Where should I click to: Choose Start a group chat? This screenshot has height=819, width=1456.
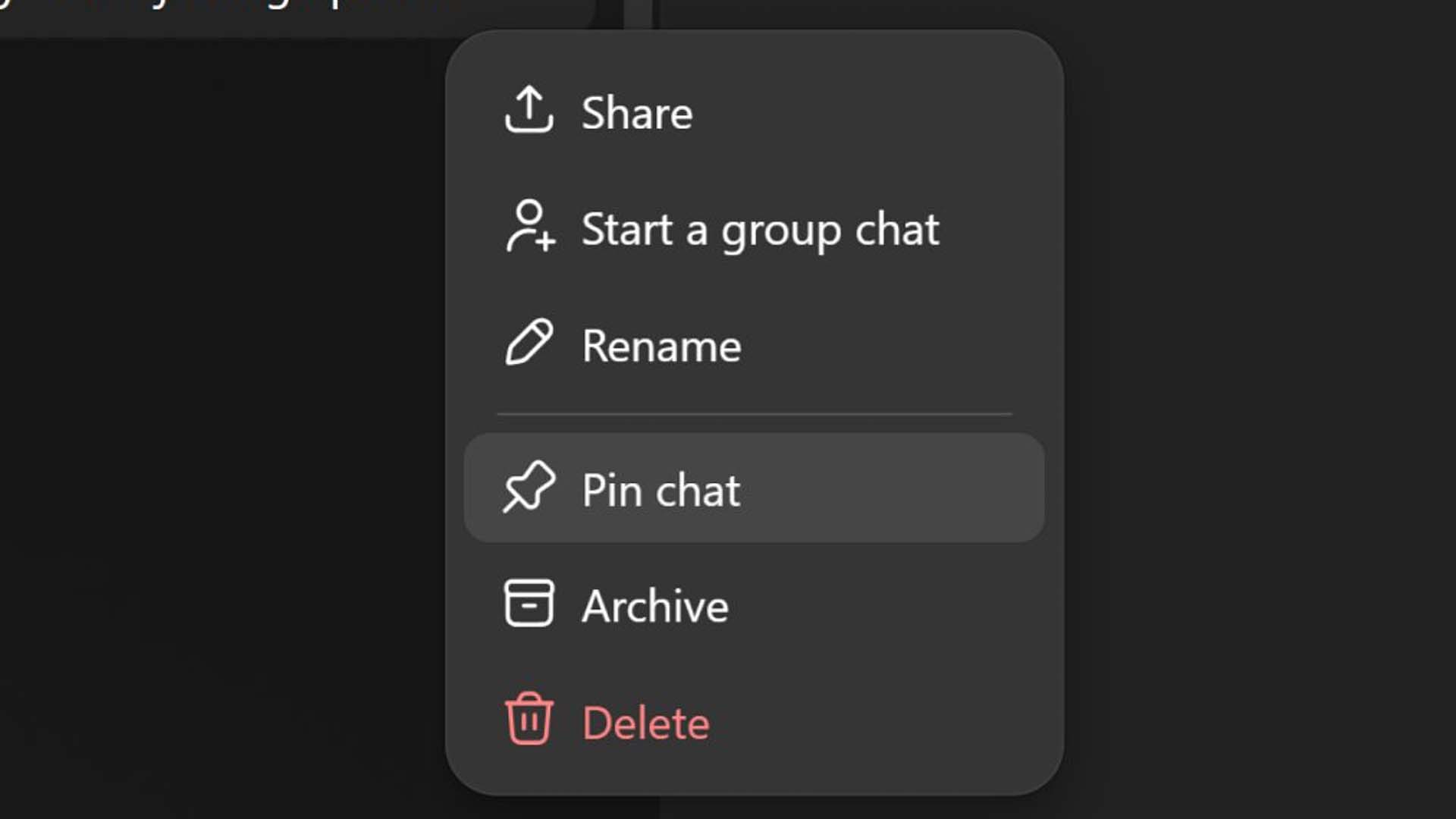point(760,230)
